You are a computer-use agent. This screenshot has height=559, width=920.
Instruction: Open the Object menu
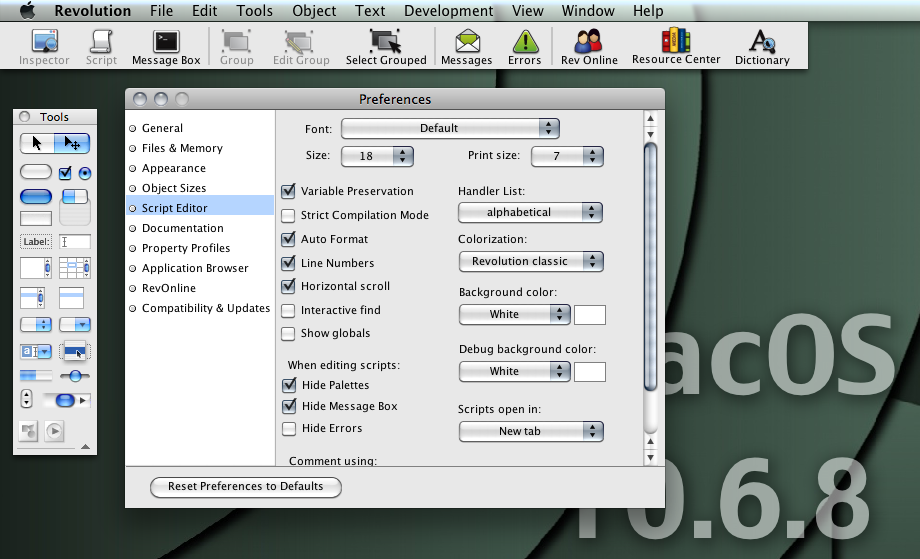[314, 11]
